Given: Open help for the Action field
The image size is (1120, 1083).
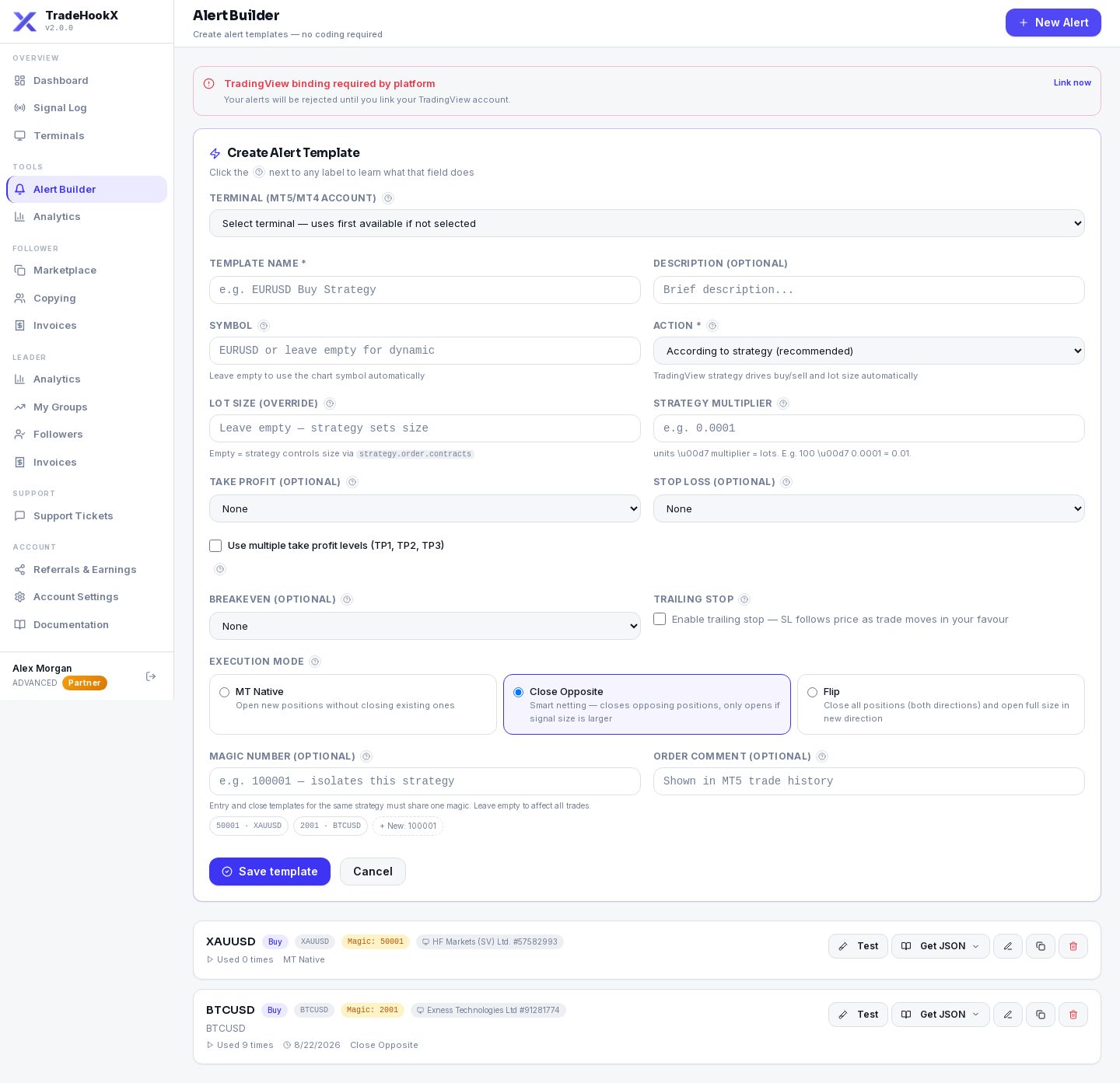Looking at the screenshot, I should (x=712, y=326).
